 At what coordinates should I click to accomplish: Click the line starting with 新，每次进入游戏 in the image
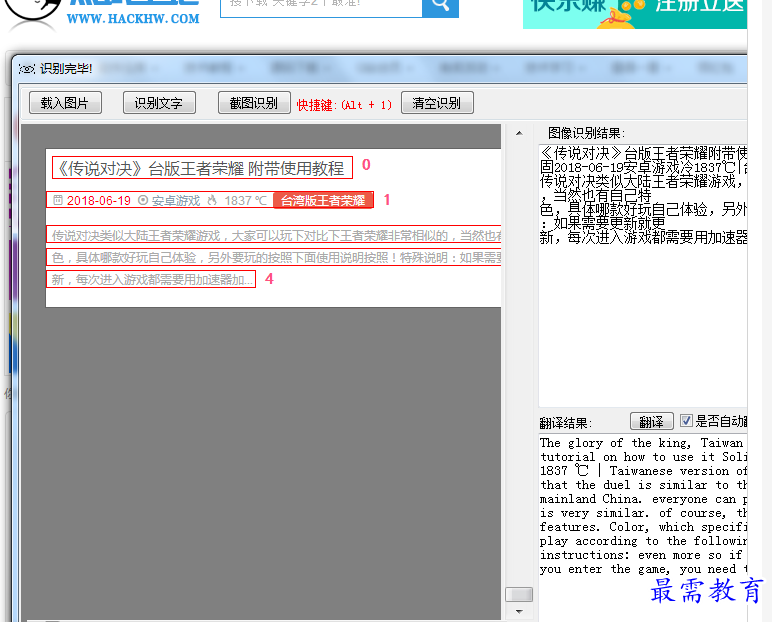(x=151, y=279)
